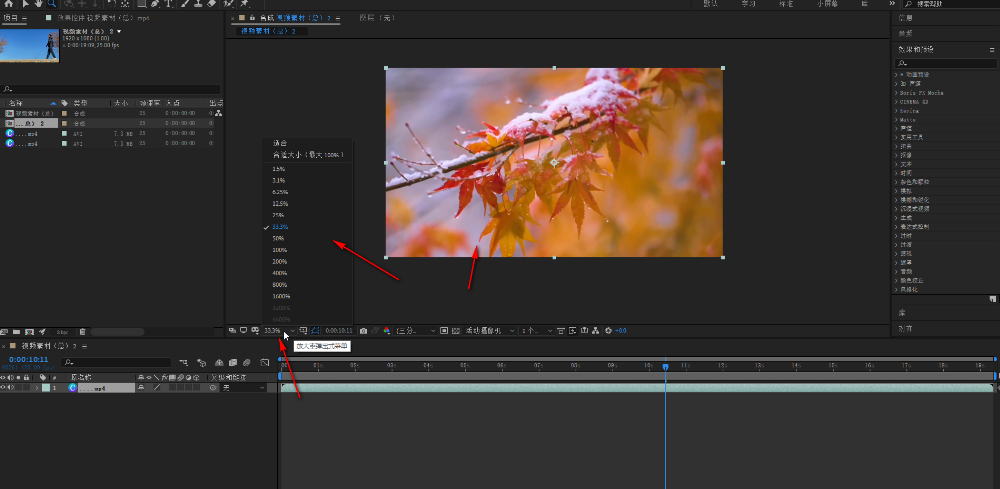Open the viewer resolution dropdown
The width and height of the screenshot is (1000, 489).
click(416, 331)
